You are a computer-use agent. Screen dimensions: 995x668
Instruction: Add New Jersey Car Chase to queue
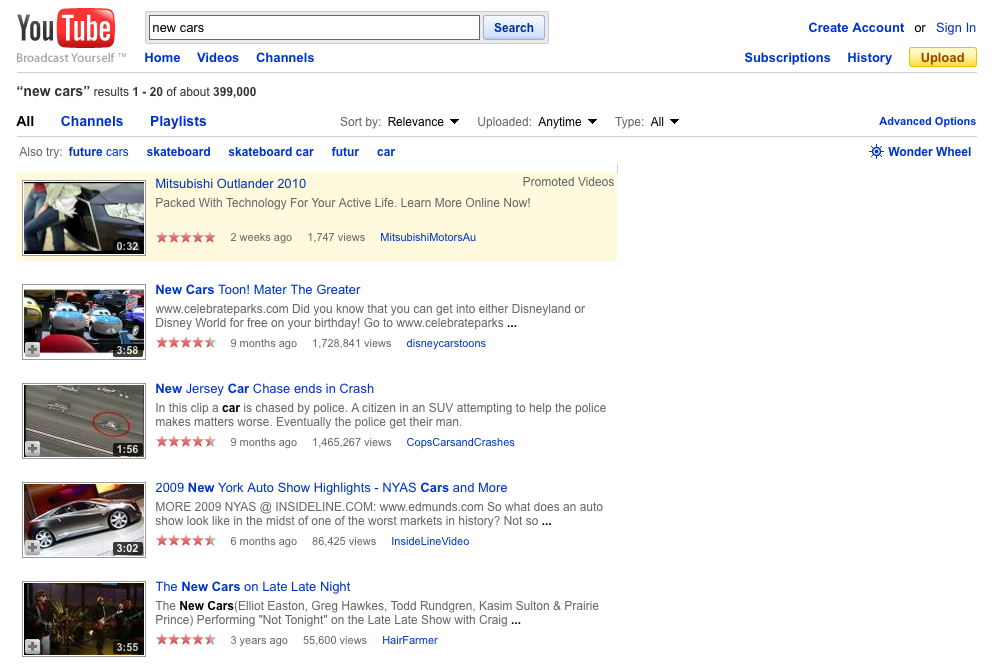point(32,449)
